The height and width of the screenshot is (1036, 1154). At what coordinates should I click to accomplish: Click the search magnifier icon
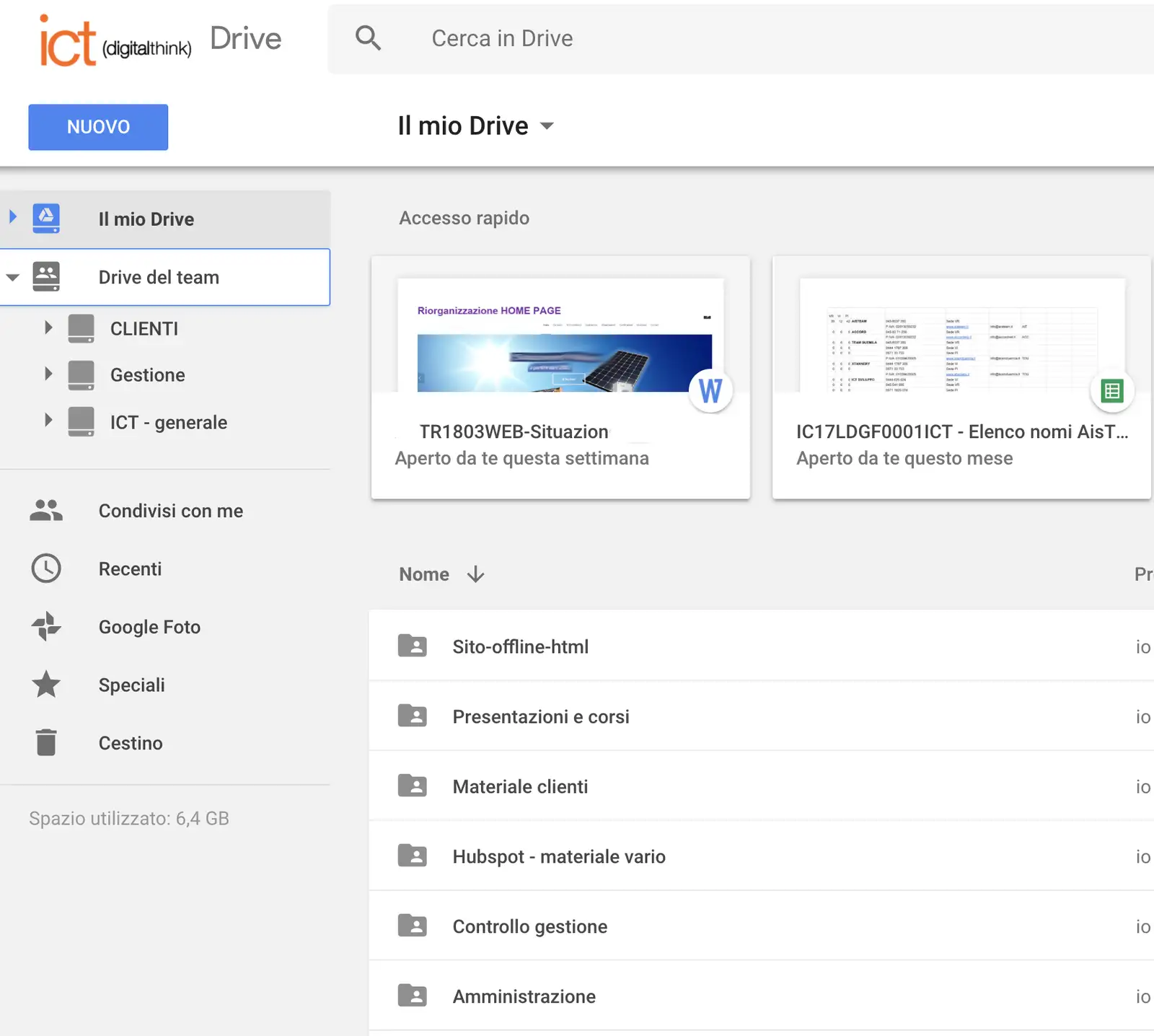[368, 38]
